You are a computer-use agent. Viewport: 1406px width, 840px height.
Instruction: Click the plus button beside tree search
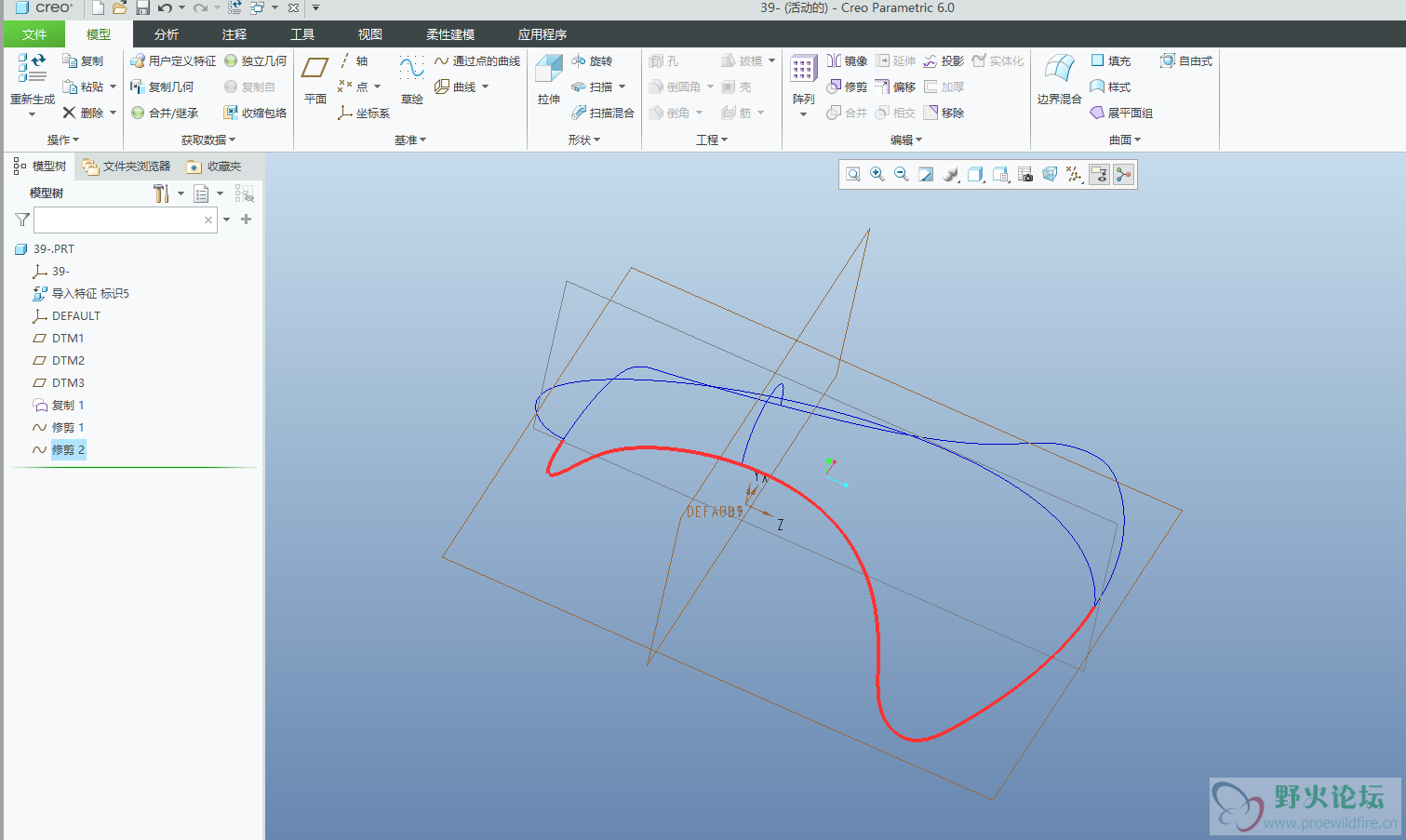pyautogui.click(x=247, y=220)
